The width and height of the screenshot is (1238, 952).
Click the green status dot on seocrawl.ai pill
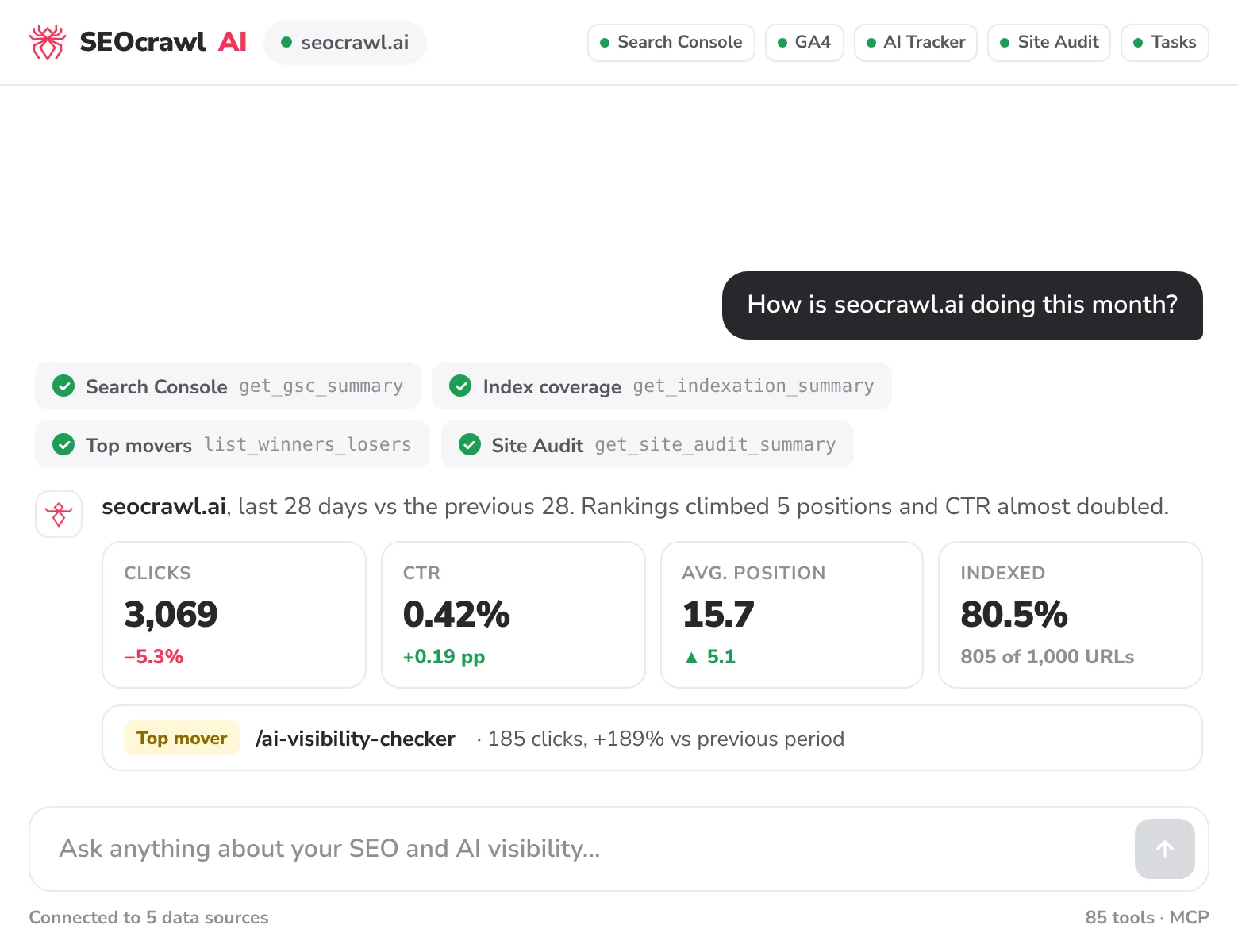pos(286,42)
